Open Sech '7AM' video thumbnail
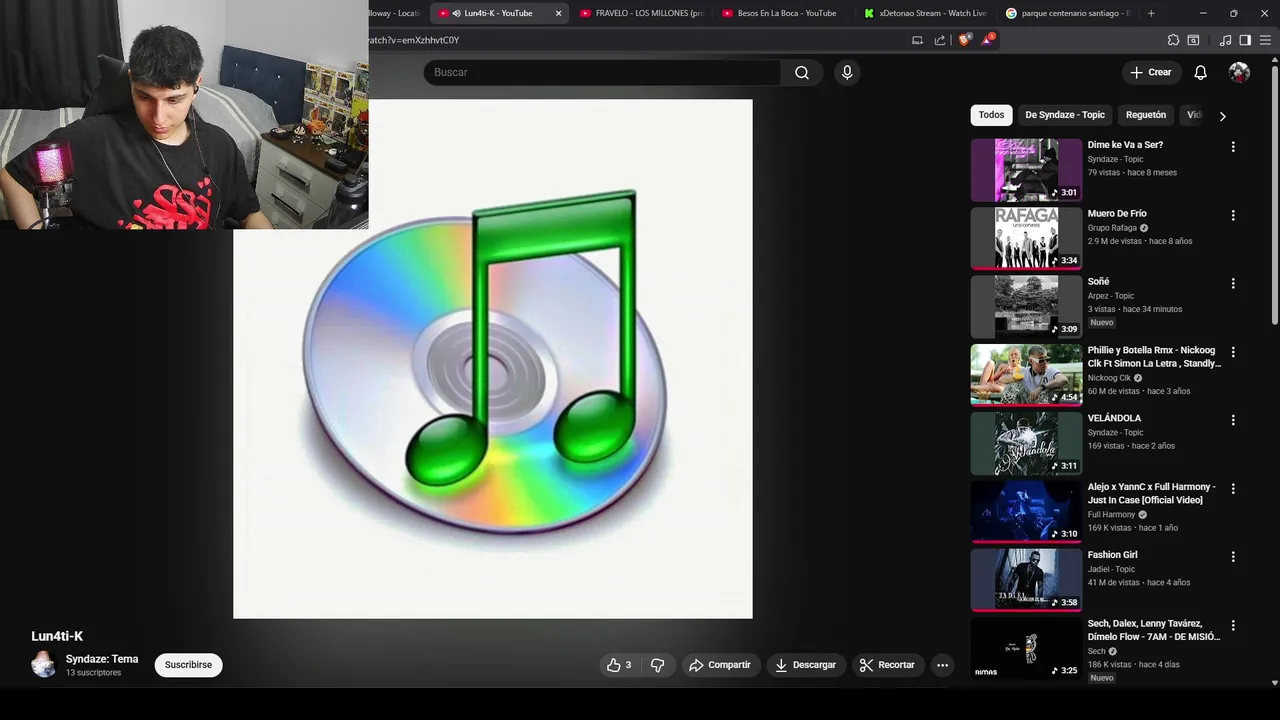 tap(1026, 648)
